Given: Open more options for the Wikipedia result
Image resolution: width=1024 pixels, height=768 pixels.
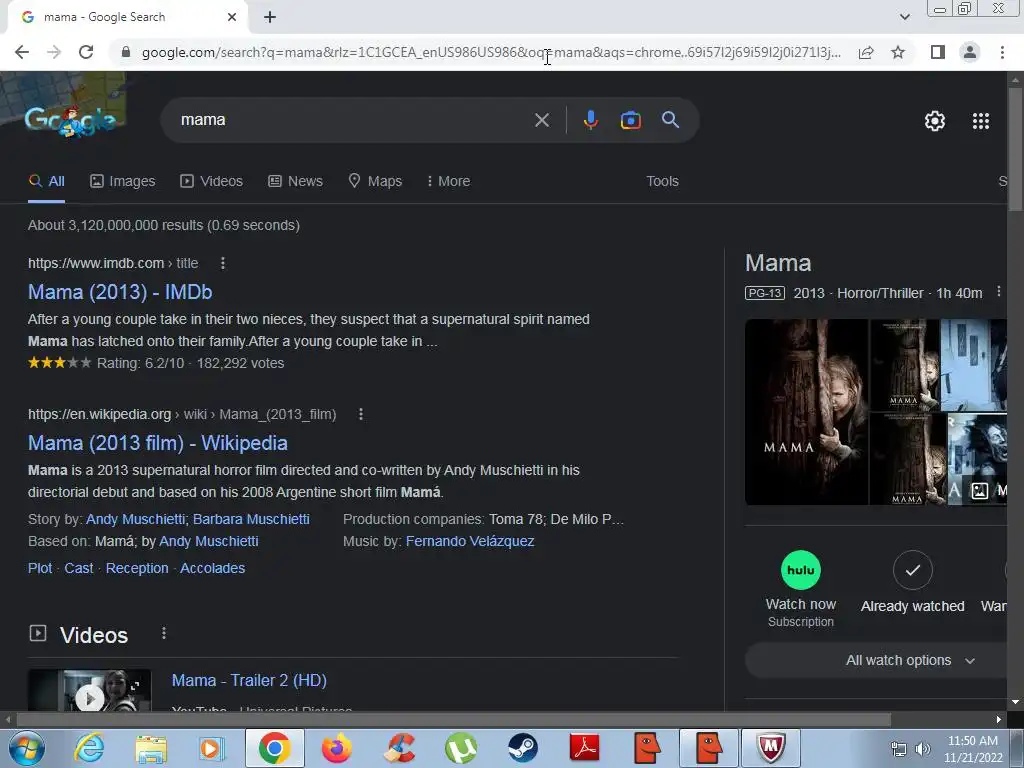Looking at the screenshot, I should [x=360, y=414].
